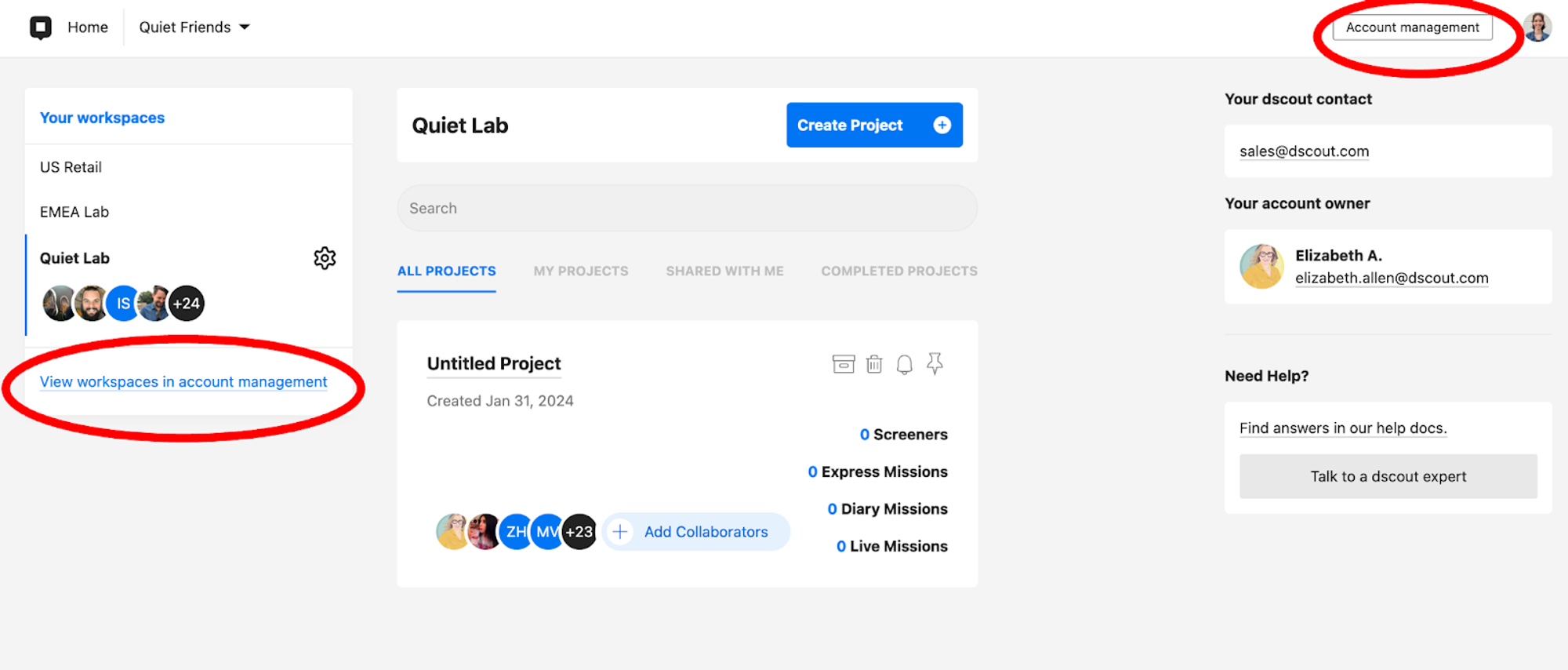The width and height of the screenshot is (1568, 670).
Task: Pin the Untitled Project
Action: click(935, 364)
